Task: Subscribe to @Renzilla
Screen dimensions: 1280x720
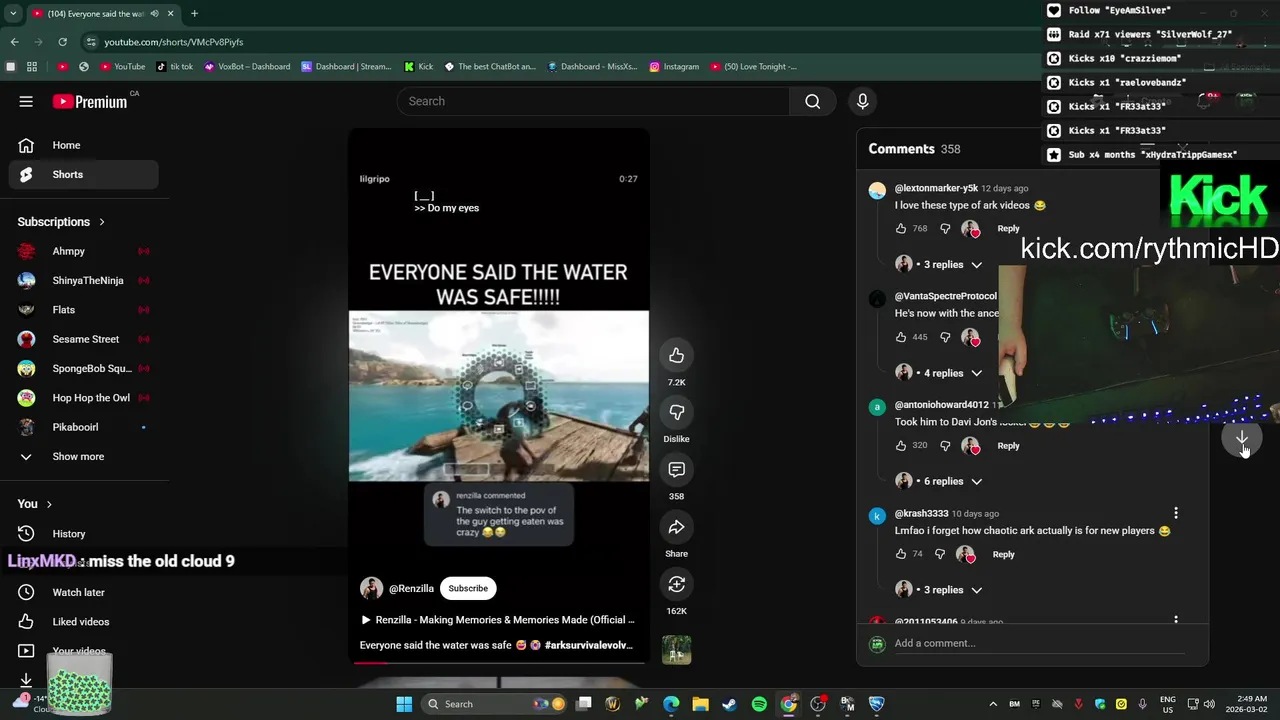Action: [x=468, y=588]
